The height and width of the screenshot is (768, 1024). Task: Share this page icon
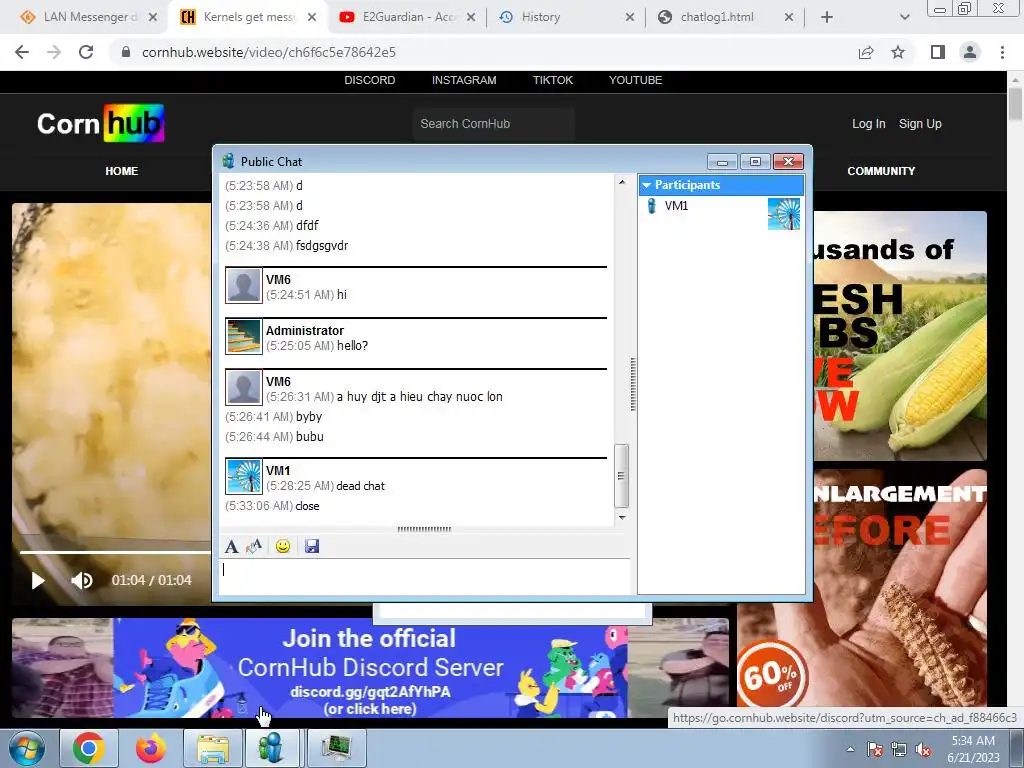866,52
